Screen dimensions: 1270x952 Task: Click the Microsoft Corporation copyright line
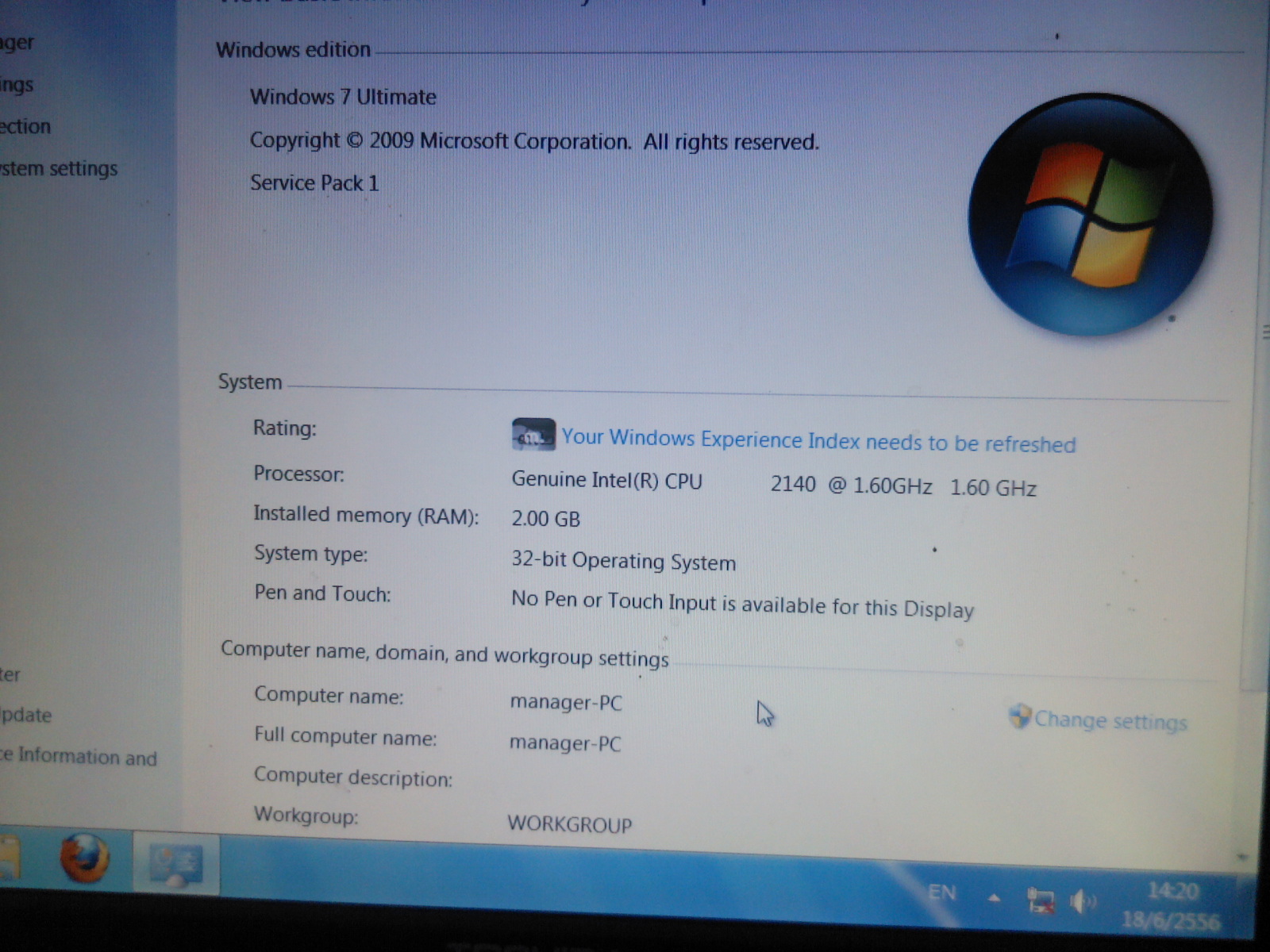click(x=534, y=141)
